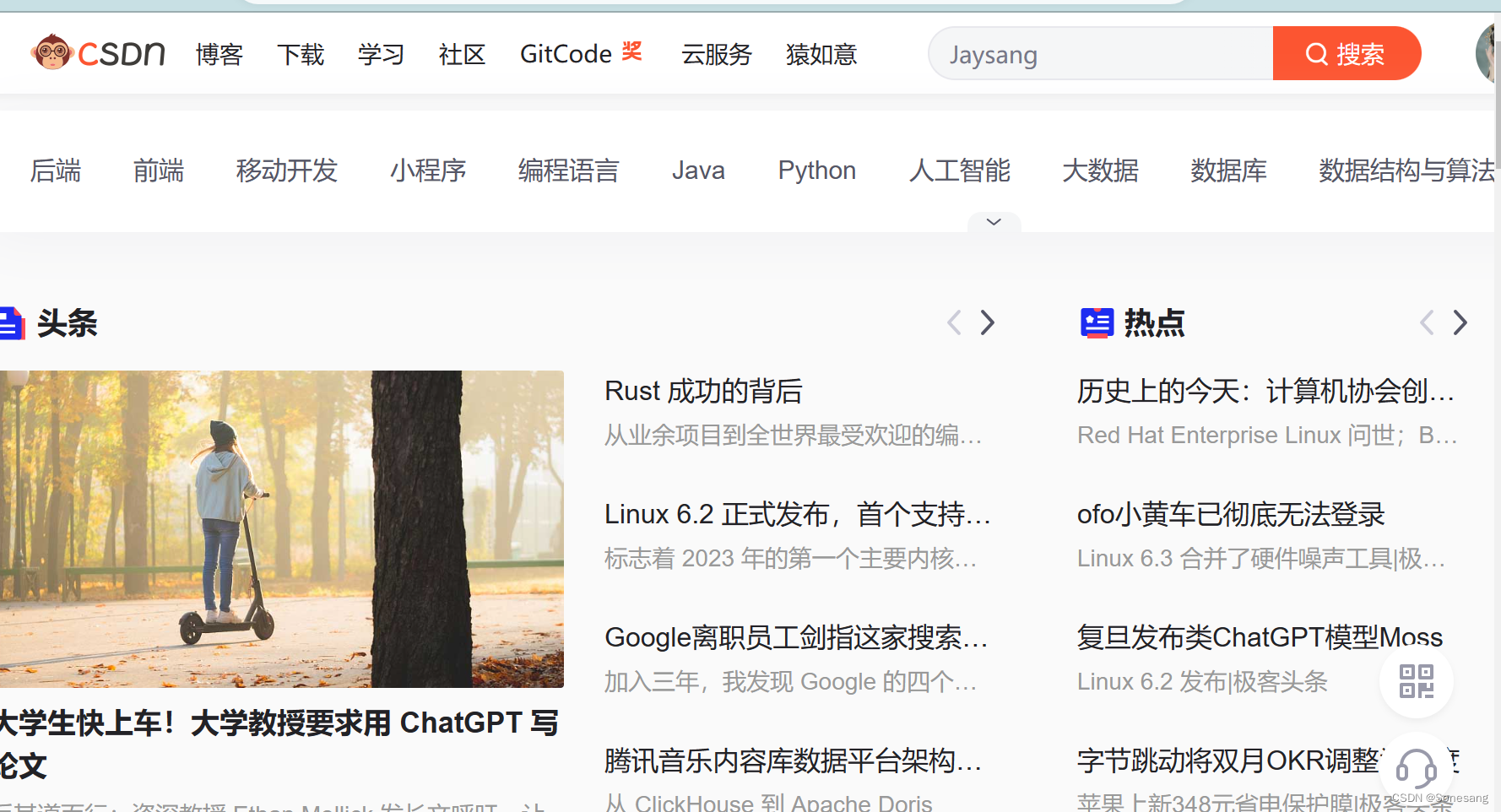Click the 头条 section heading
The width and height of the screenshot is (1501, 812).
67,323
